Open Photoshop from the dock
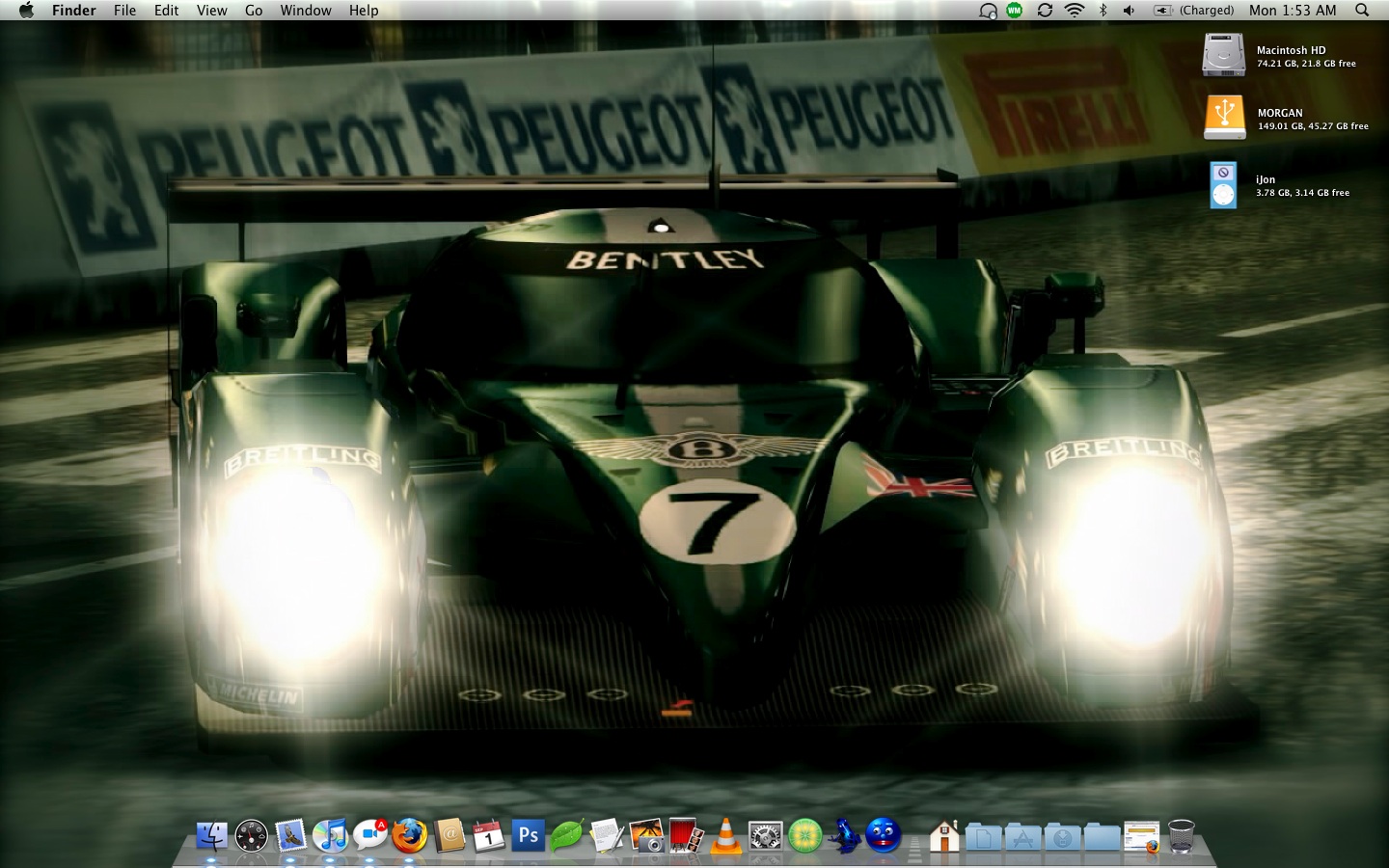Screen dimensions: 1389x868 (x=528, y=835)
